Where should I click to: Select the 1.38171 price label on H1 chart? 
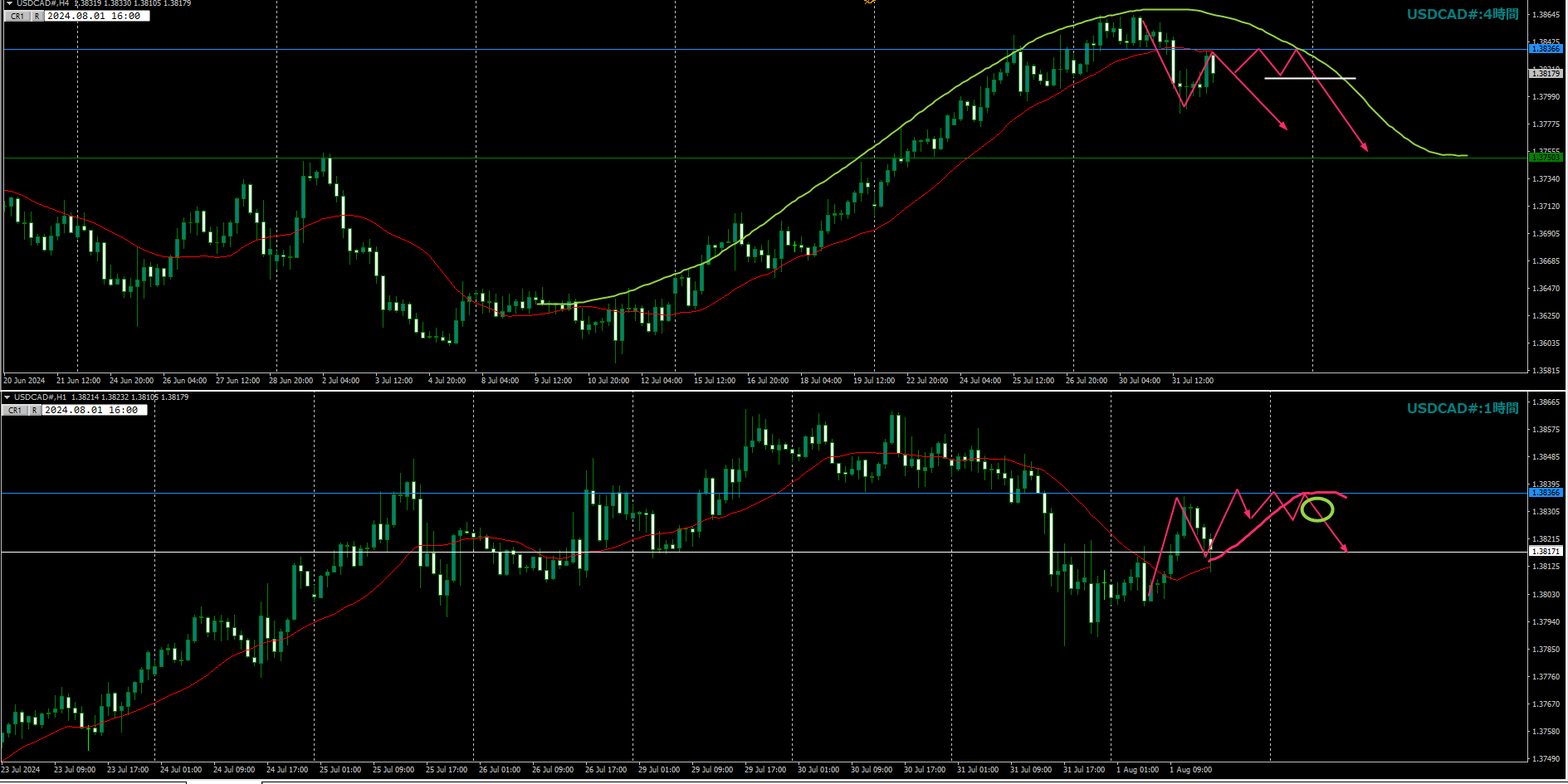click(1546, 551)
